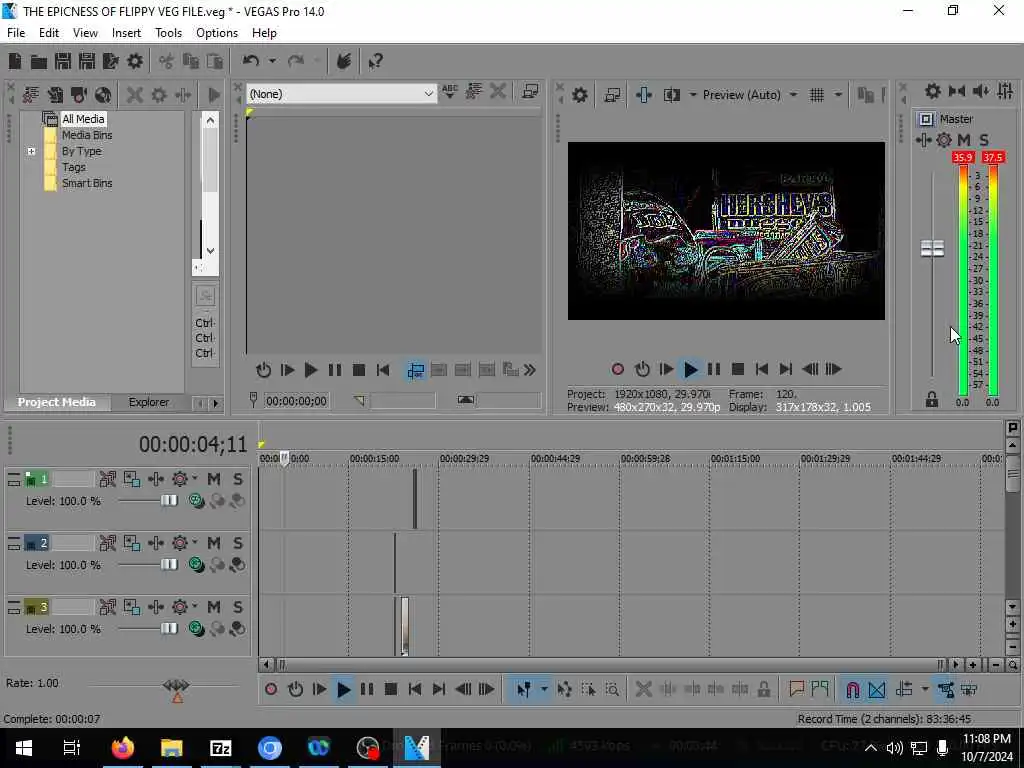Click the What's This help icon
This screenshot has height=768, width=1024.
click(376, 61)
